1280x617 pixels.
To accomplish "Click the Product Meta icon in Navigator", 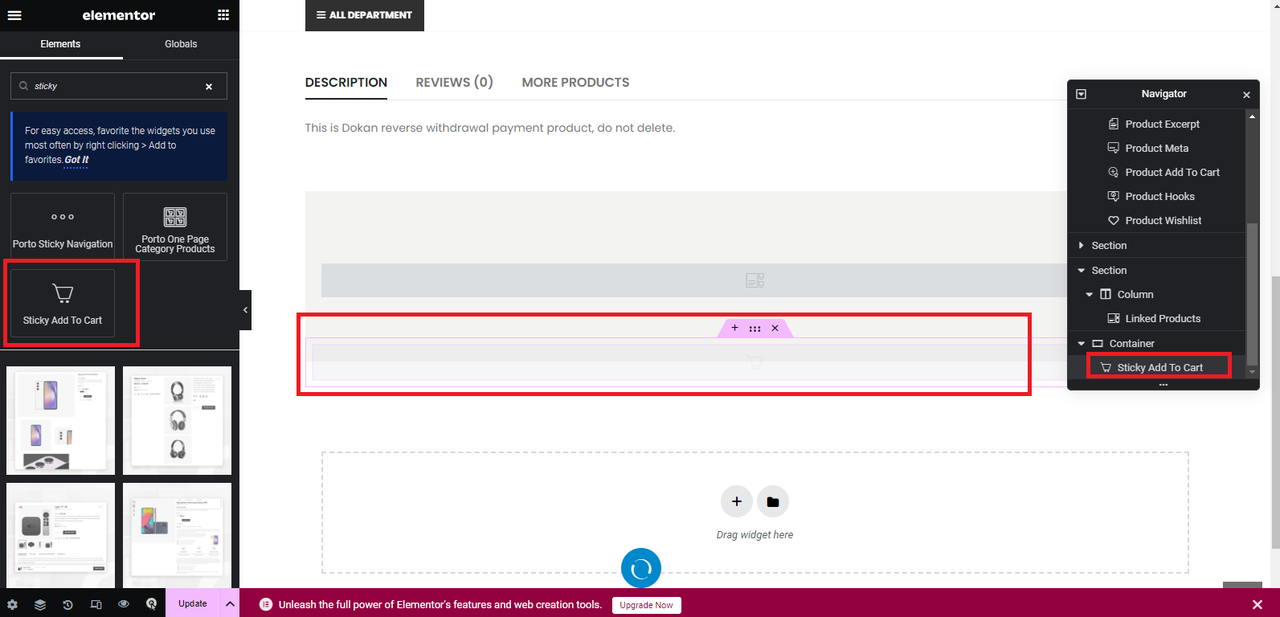I will 1115,148.
